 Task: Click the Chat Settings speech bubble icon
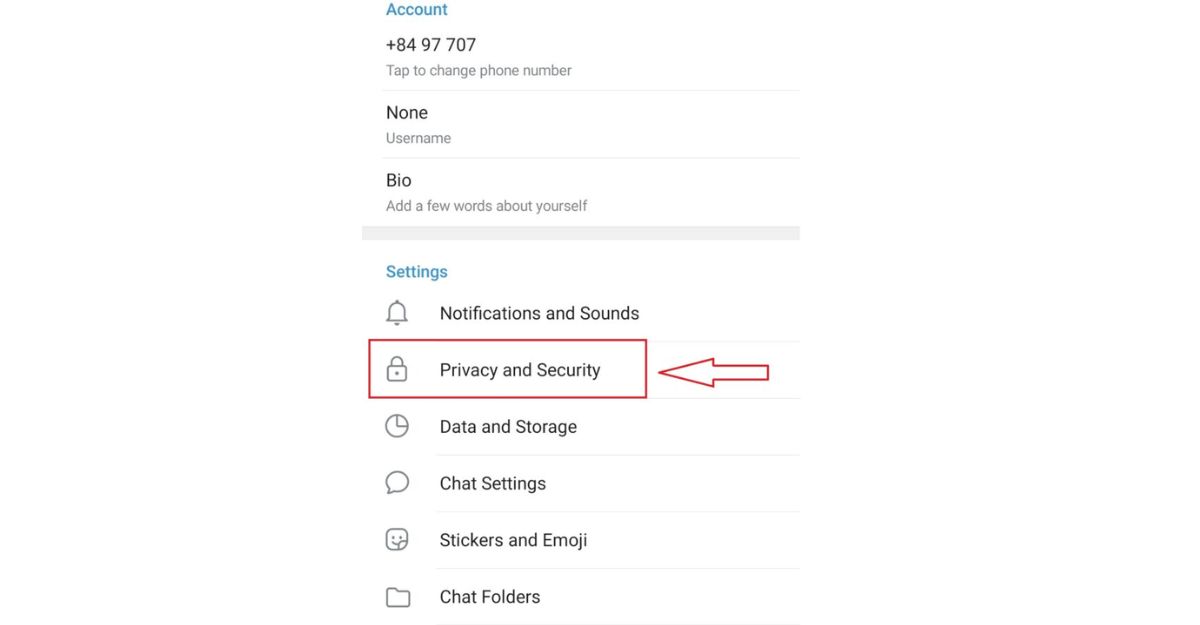(397, 482)
